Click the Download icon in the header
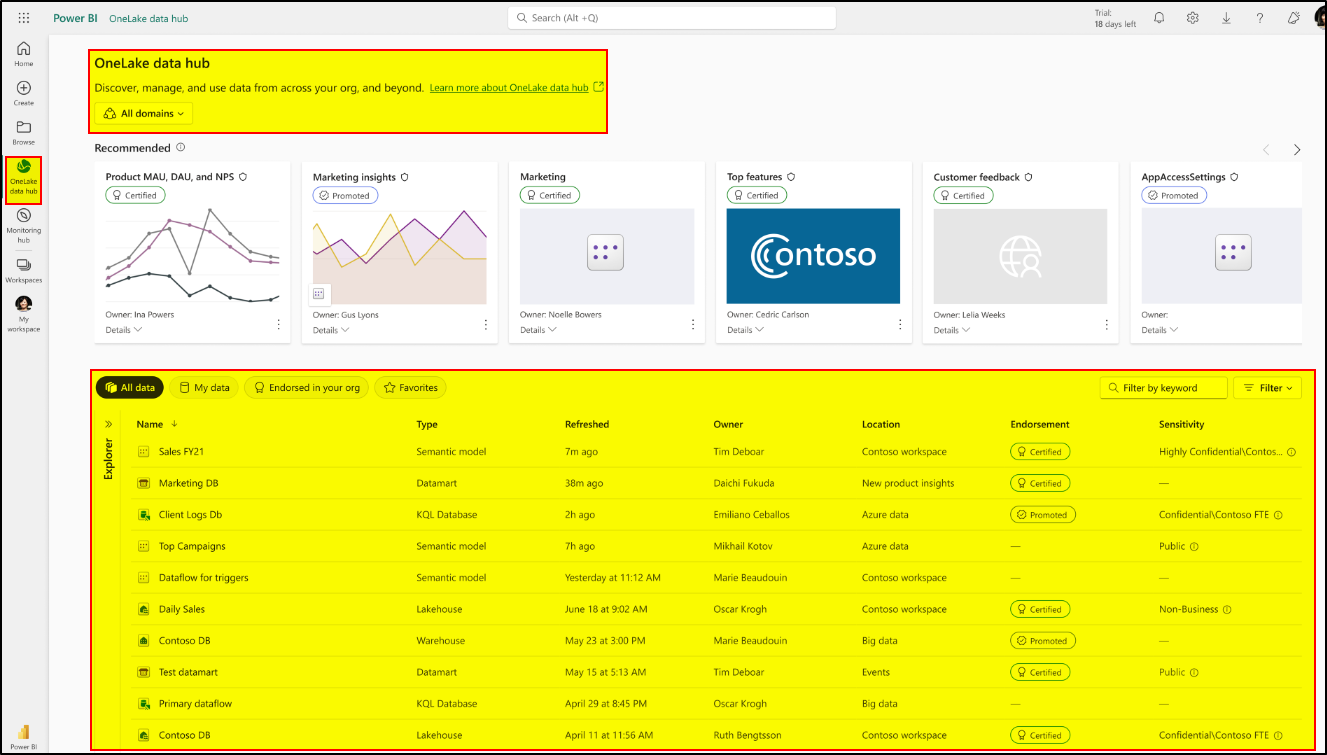The width and height of the screenshot is (1327, 755). tap(1226, 18)
